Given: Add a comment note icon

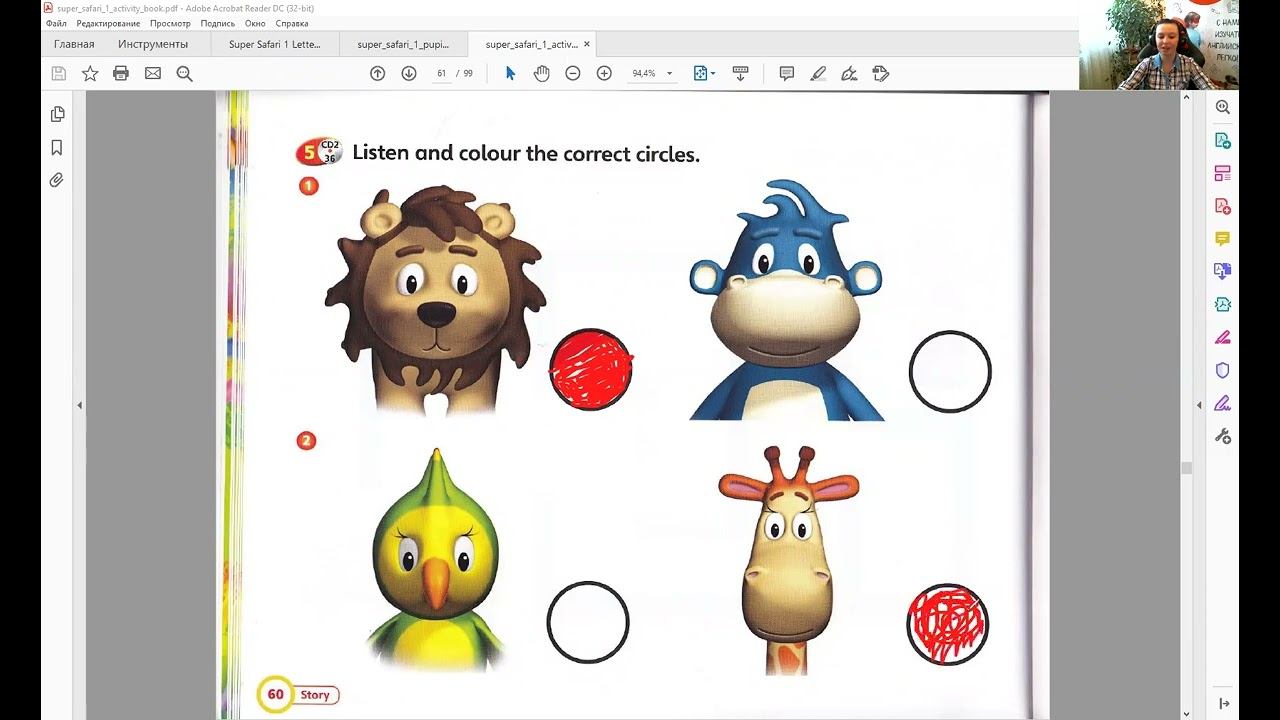Looking at the screenshot, I should [787, 73].
